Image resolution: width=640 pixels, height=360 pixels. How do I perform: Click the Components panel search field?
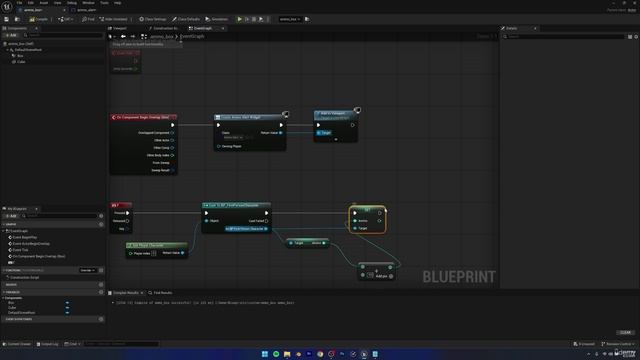click(x=63, y=36)
